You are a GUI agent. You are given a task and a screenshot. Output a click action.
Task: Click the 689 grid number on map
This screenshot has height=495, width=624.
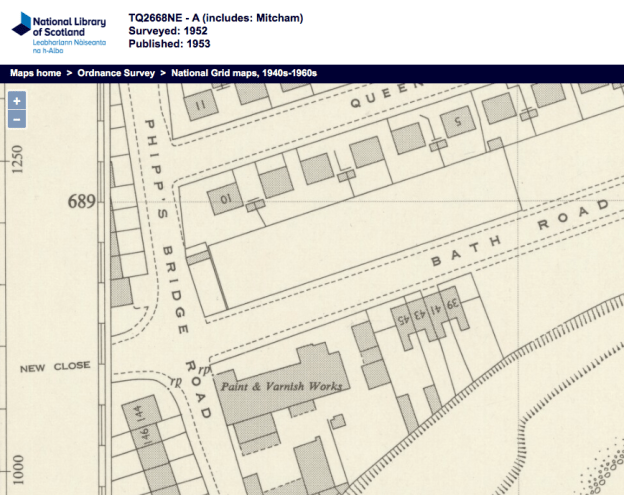[82, 201]
